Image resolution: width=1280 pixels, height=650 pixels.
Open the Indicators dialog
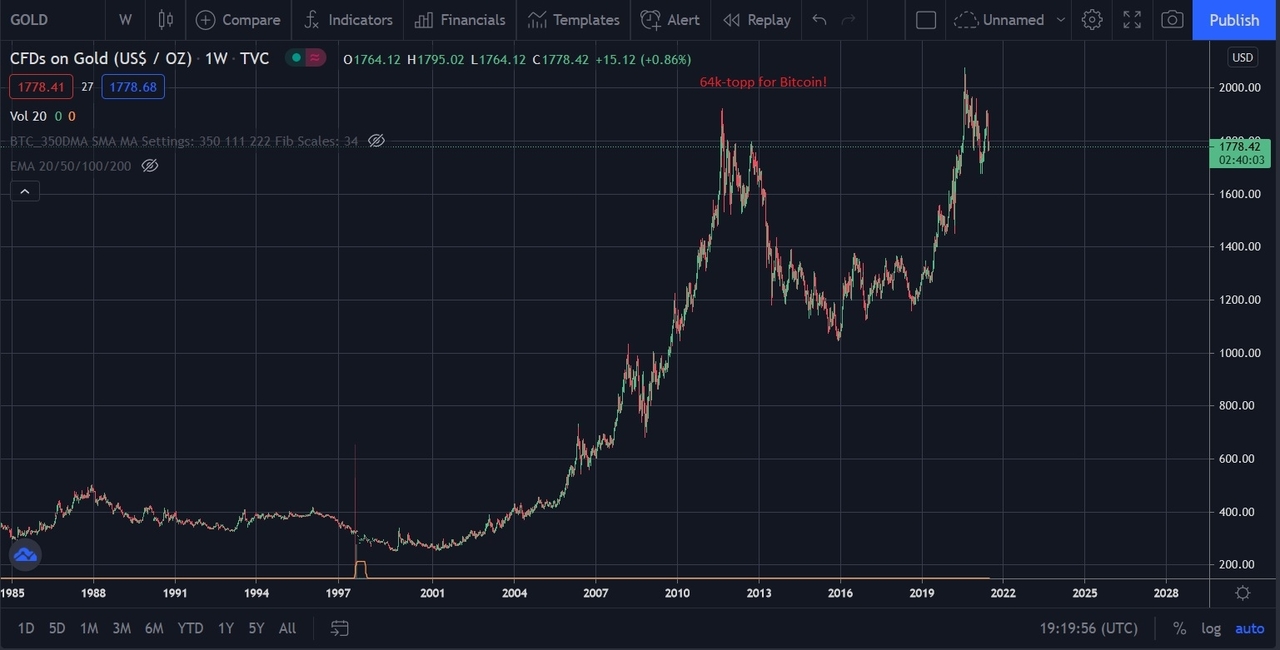(348, 20)
